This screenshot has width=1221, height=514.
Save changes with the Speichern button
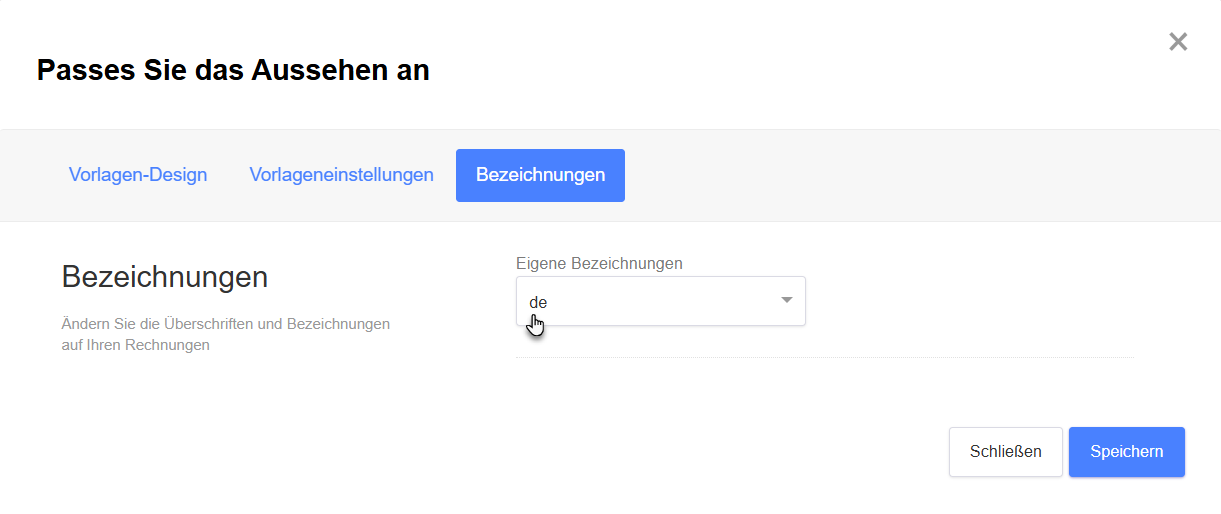click(1127, 452)
